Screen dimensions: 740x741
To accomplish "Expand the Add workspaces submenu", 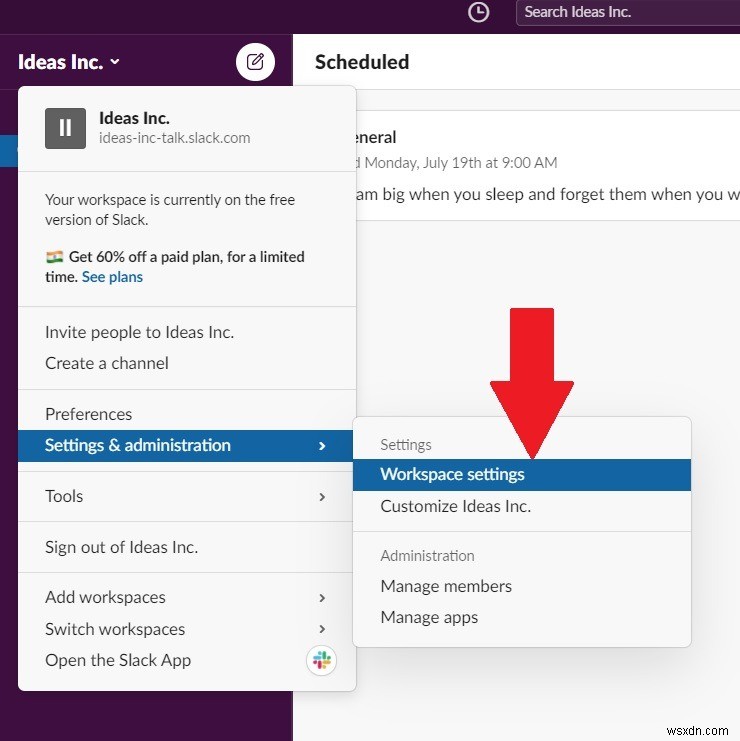I will [x=185, y=597].
